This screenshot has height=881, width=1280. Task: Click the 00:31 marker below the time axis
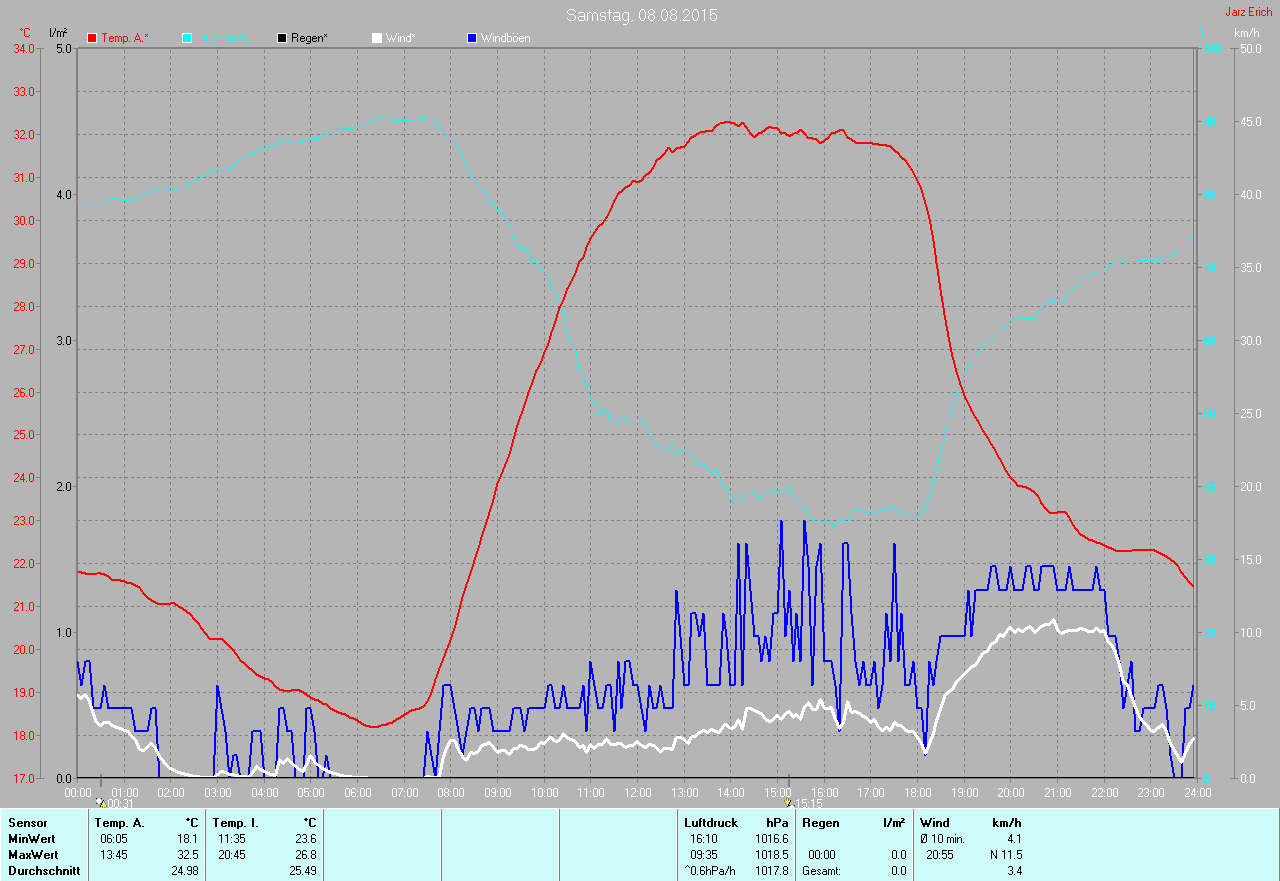(x=120, y=803)
